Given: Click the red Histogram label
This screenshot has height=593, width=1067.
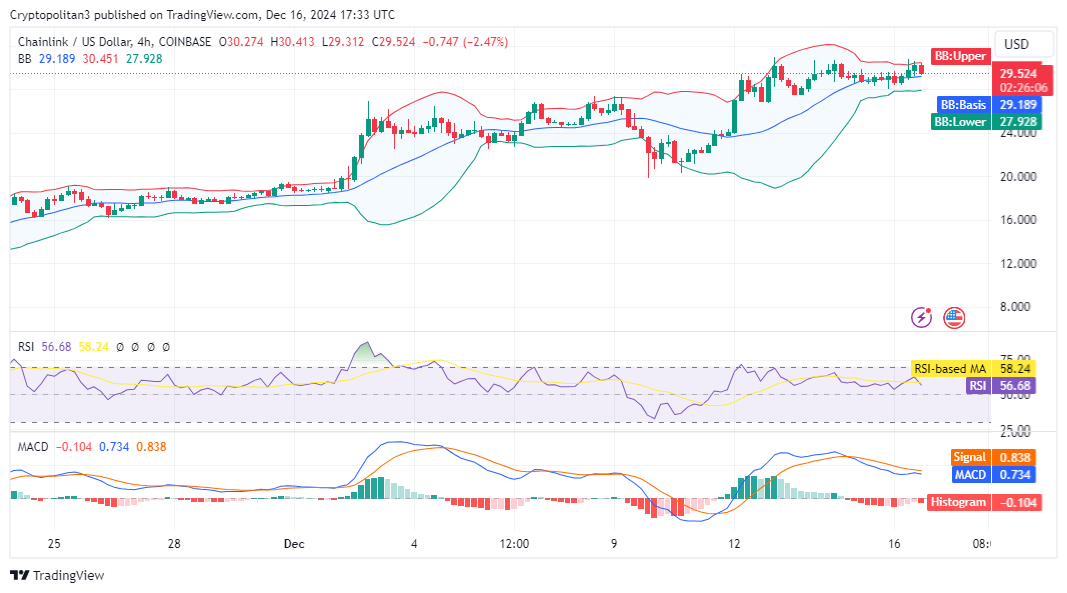Looking at the screenshot, I should [958, 502].
